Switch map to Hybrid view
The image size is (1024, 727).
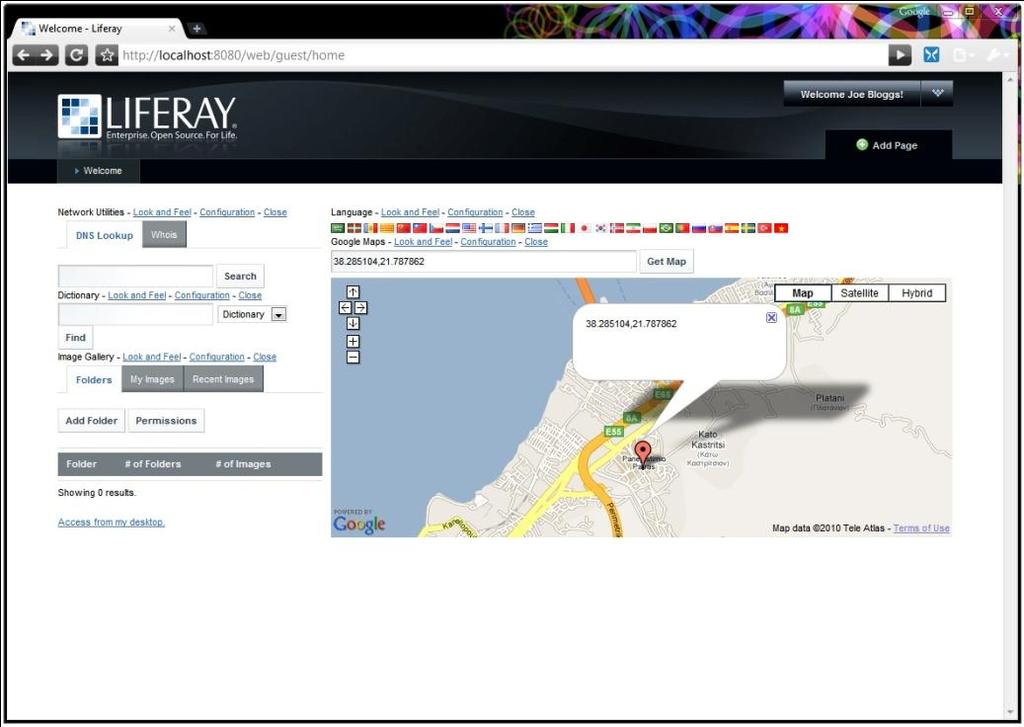917,293
